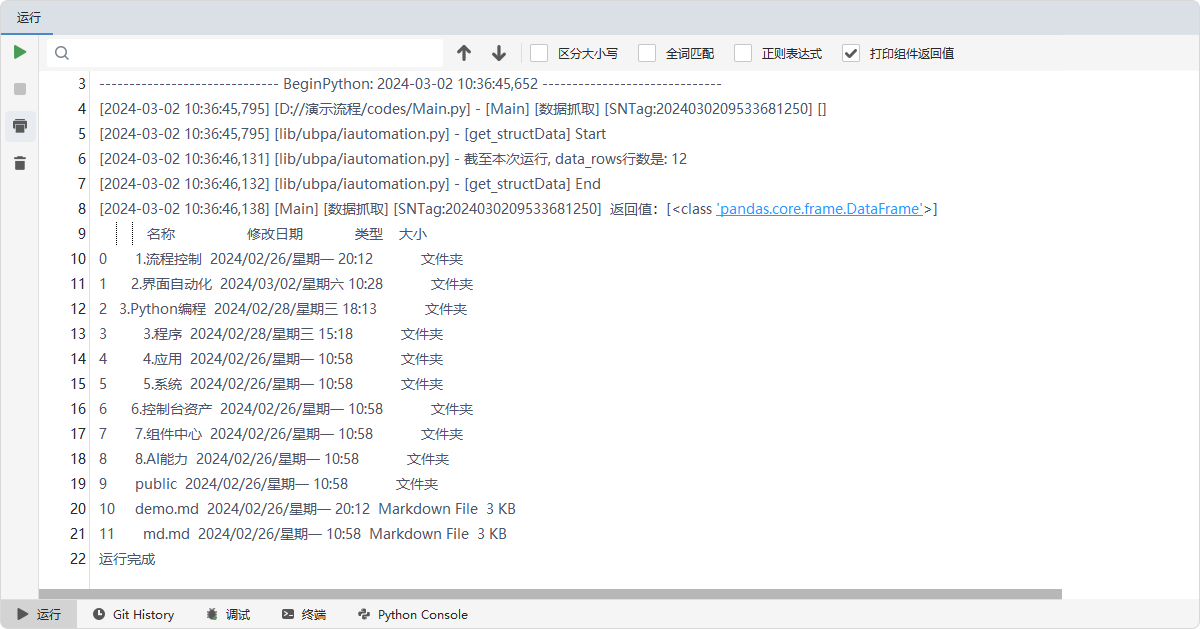
Task: Open the Python Console tab
Action: click(412, 614)
